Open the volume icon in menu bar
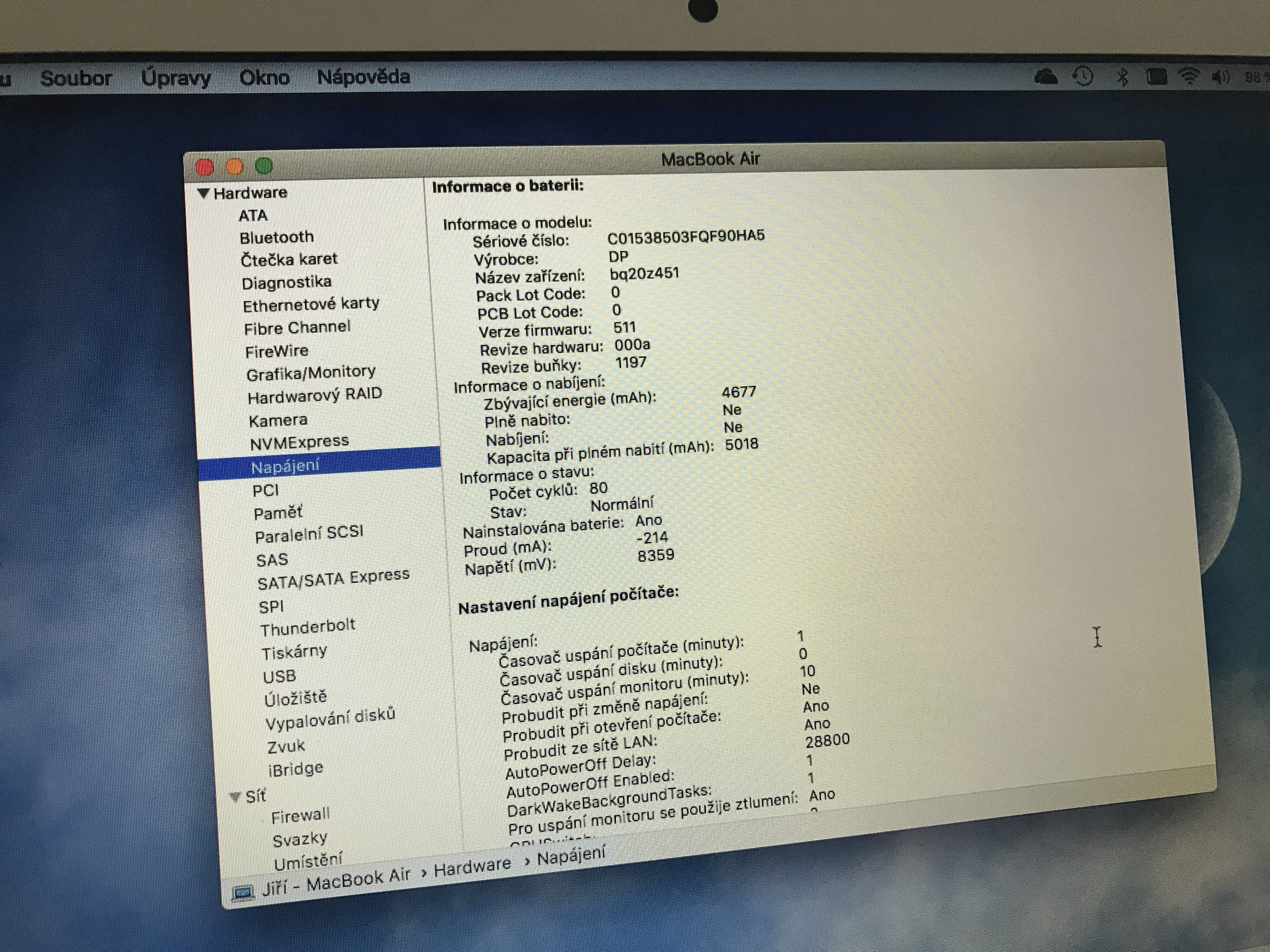Viewport: 1270px width, 952px height. [x=1221, y=77]
